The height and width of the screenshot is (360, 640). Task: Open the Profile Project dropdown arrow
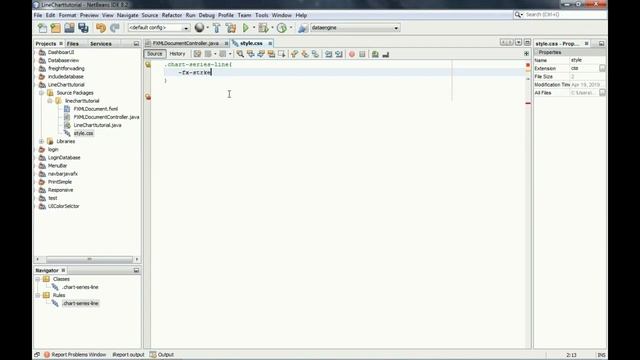291,28
